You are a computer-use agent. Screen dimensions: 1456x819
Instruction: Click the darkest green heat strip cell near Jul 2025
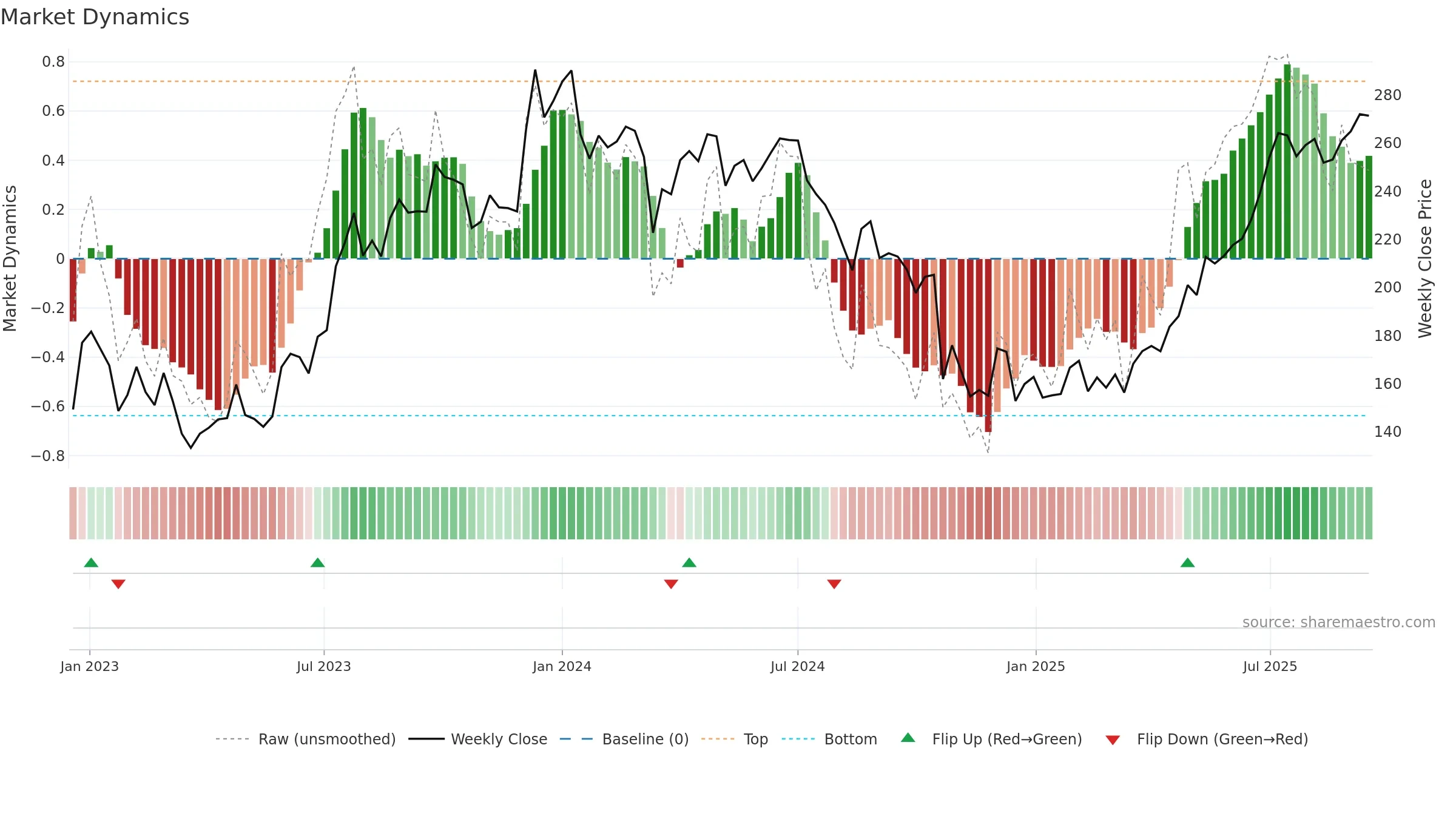[x=1287, y=513]
